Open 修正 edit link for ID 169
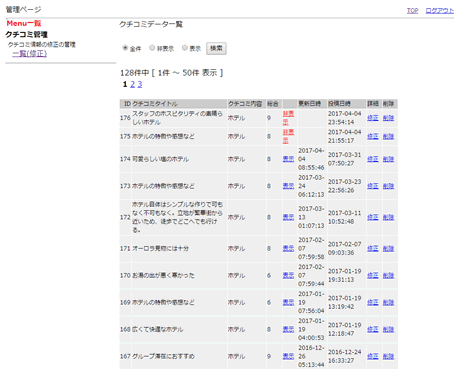 pyautogui.click(x=373, y=303)
